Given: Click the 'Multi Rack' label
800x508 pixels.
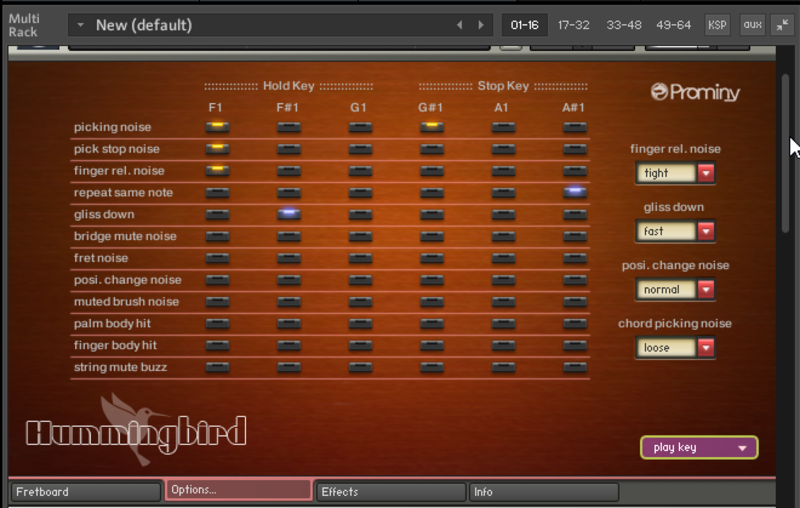Looking at the screenshot, I should pos(23,25).
